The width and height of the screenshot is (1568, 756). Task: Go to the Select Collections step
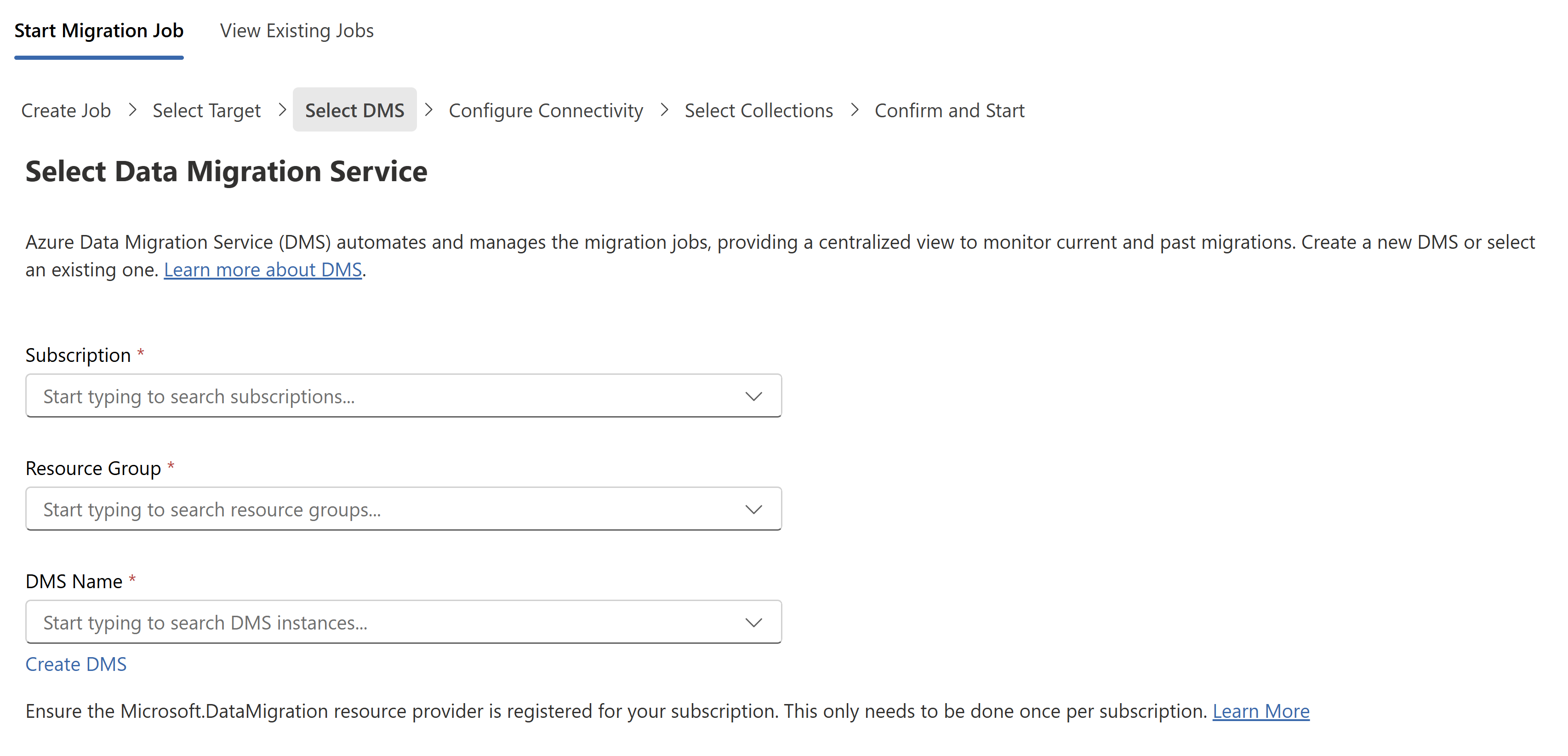758,110
